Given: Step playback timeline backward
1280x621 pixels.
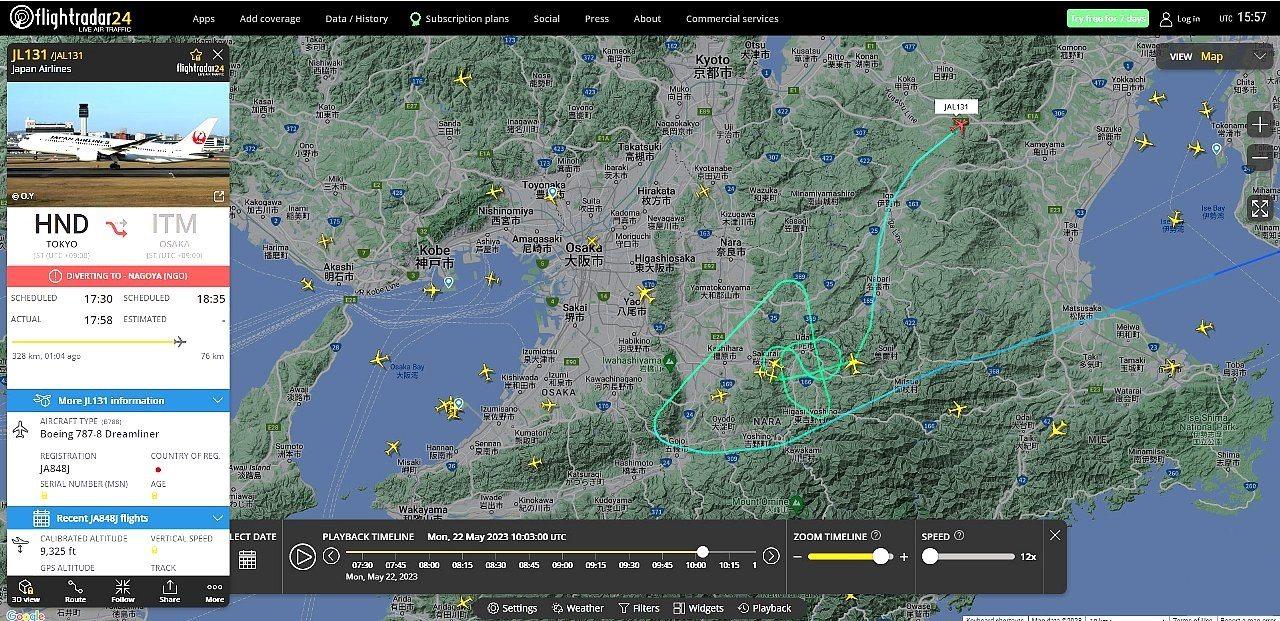Looking at the screenshot, I should click(331, 556).
